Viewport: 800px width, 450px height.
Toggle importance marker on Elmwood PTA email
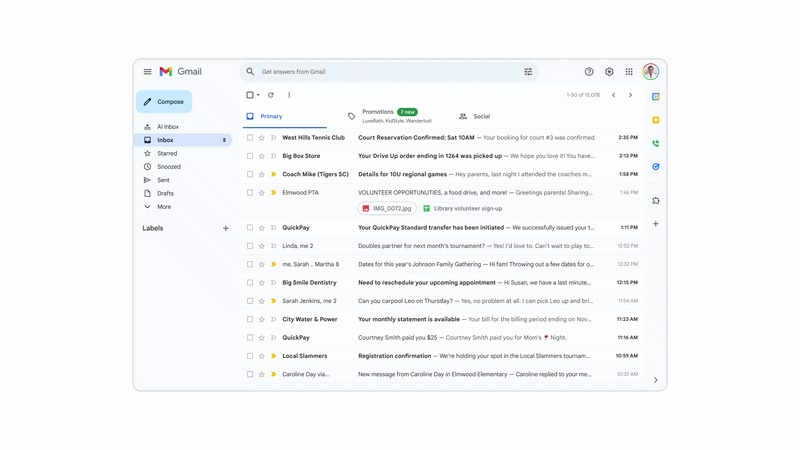coord(273,193)
